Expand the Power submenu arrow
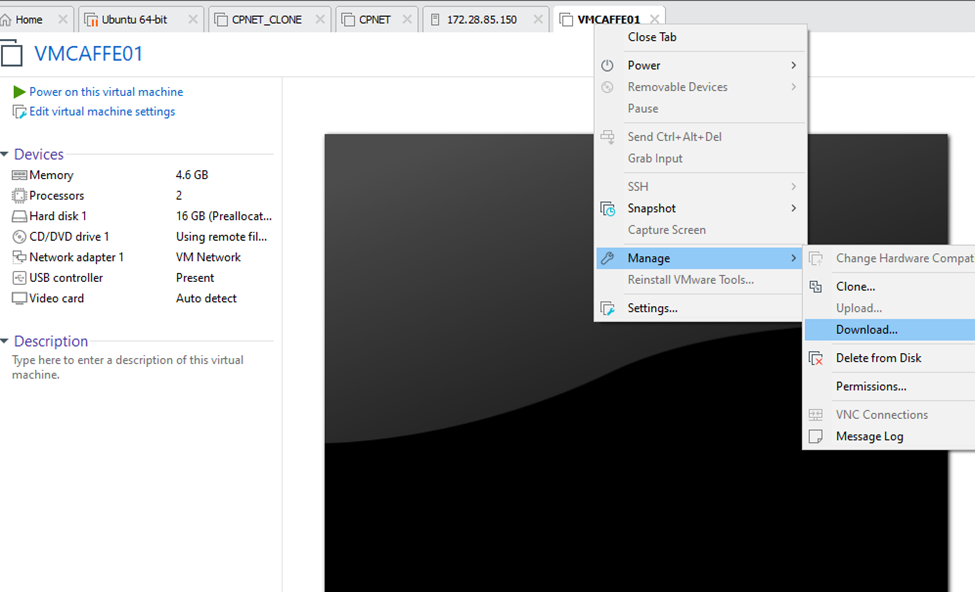This screenshot has width=975, height=592. [x=793, y=65]
